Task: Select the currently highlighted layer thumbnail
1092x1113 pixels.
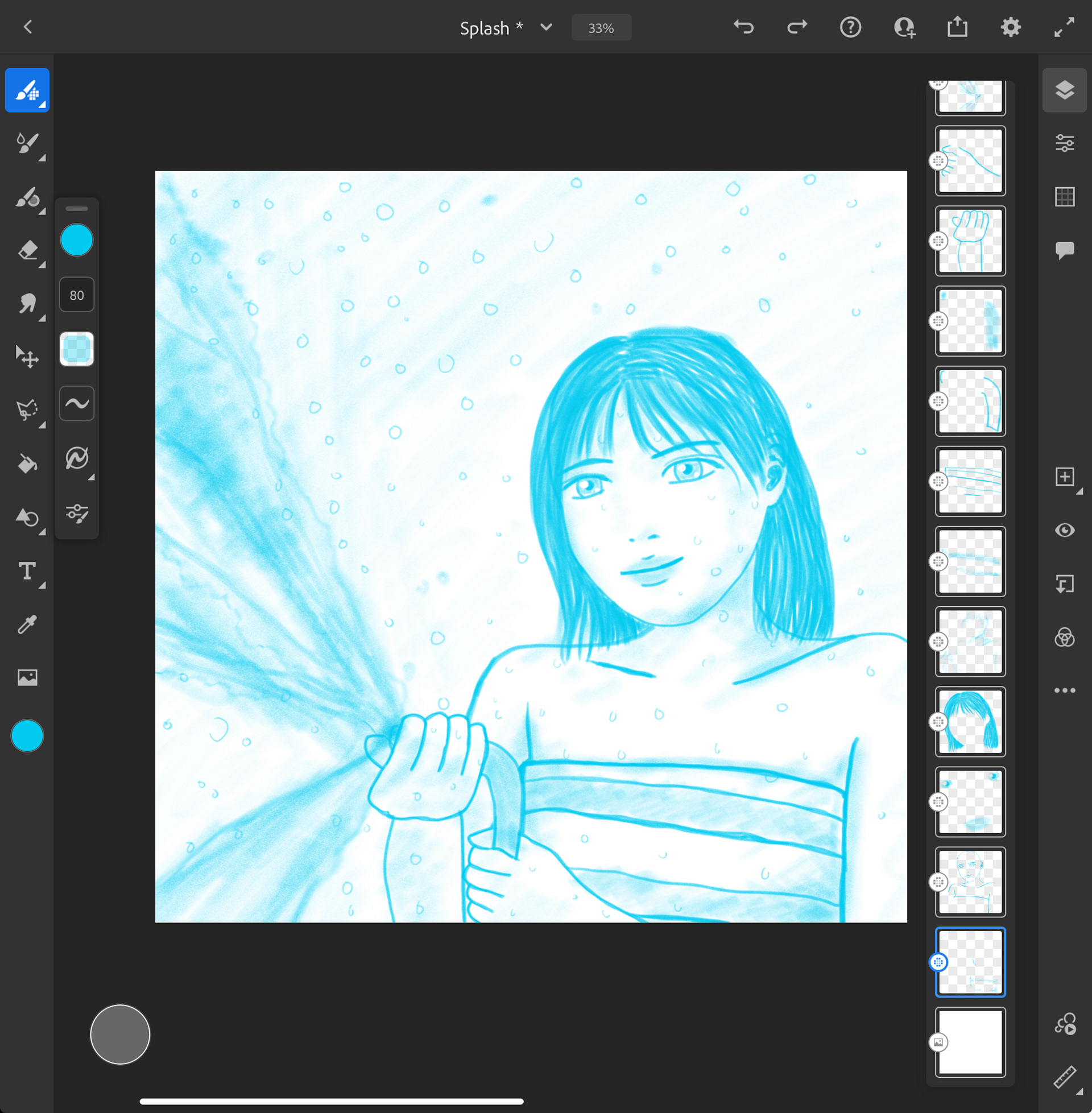Action: [970, 962]
